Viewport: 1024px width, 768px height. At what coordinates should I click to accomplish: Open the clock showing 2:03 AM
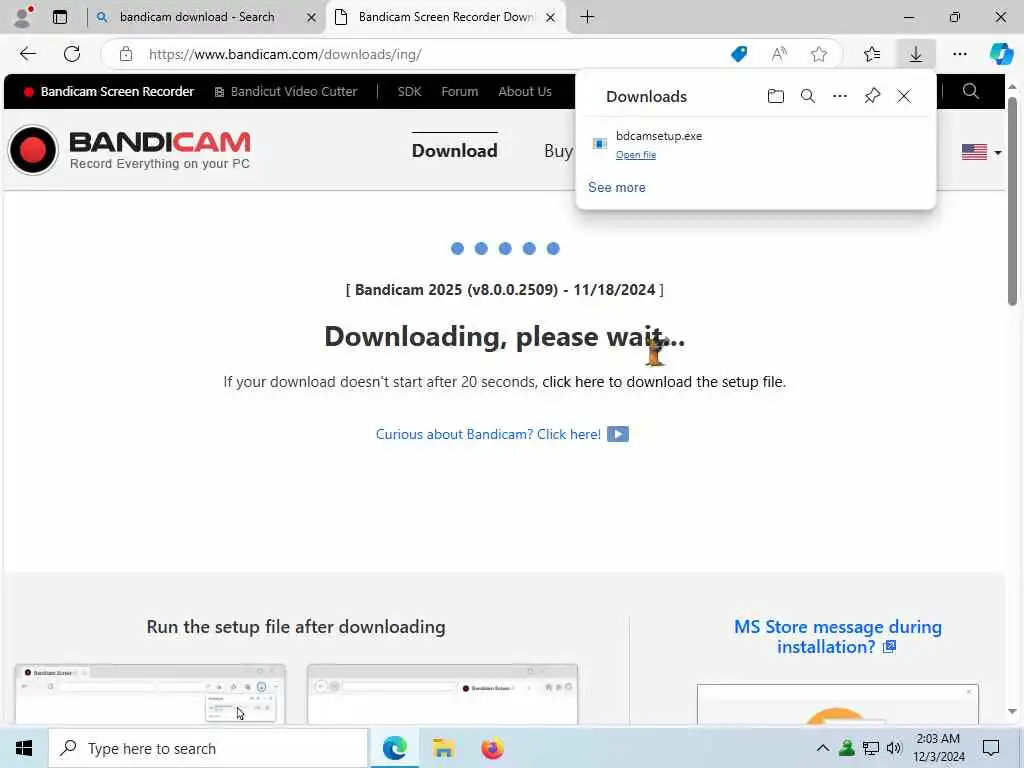click(x=939, y=748)
